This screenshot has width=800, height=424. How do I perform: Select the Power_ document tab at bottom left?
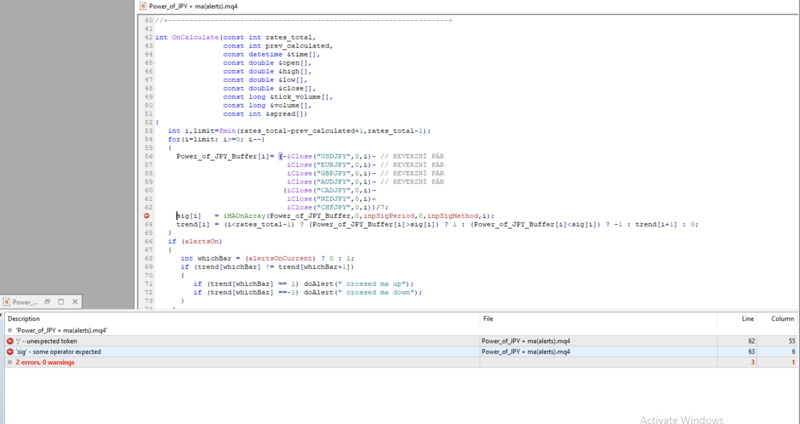(x=25, y=301)
